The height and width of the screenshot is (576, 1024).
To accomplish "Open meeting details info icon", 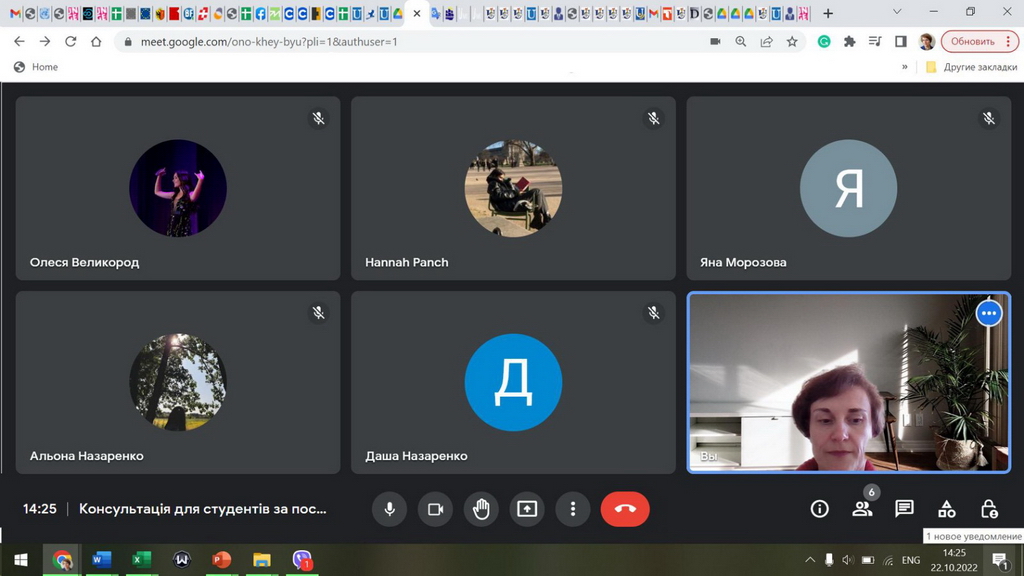I will [x=819, y=509].
